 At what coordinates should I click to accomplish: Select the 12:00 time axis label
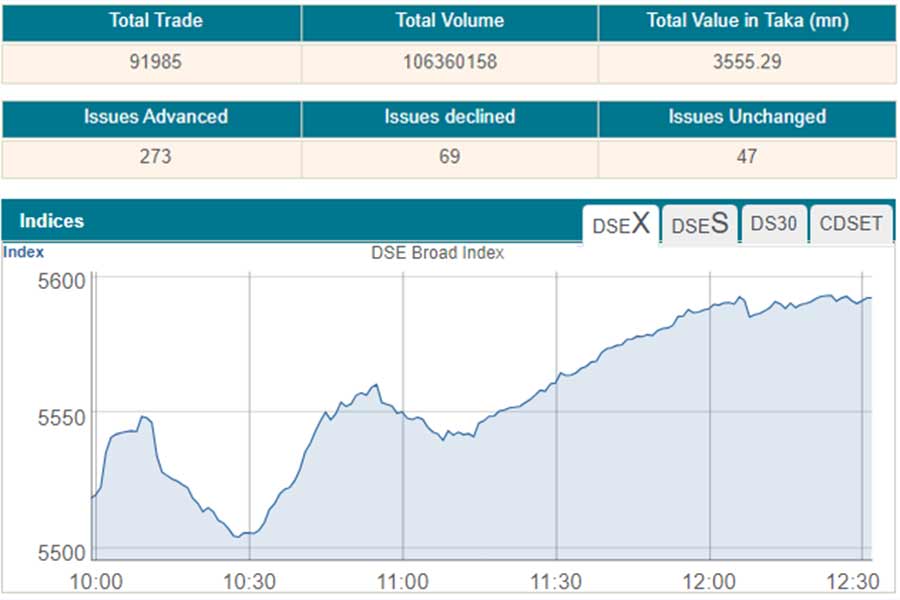coord(709,581)
